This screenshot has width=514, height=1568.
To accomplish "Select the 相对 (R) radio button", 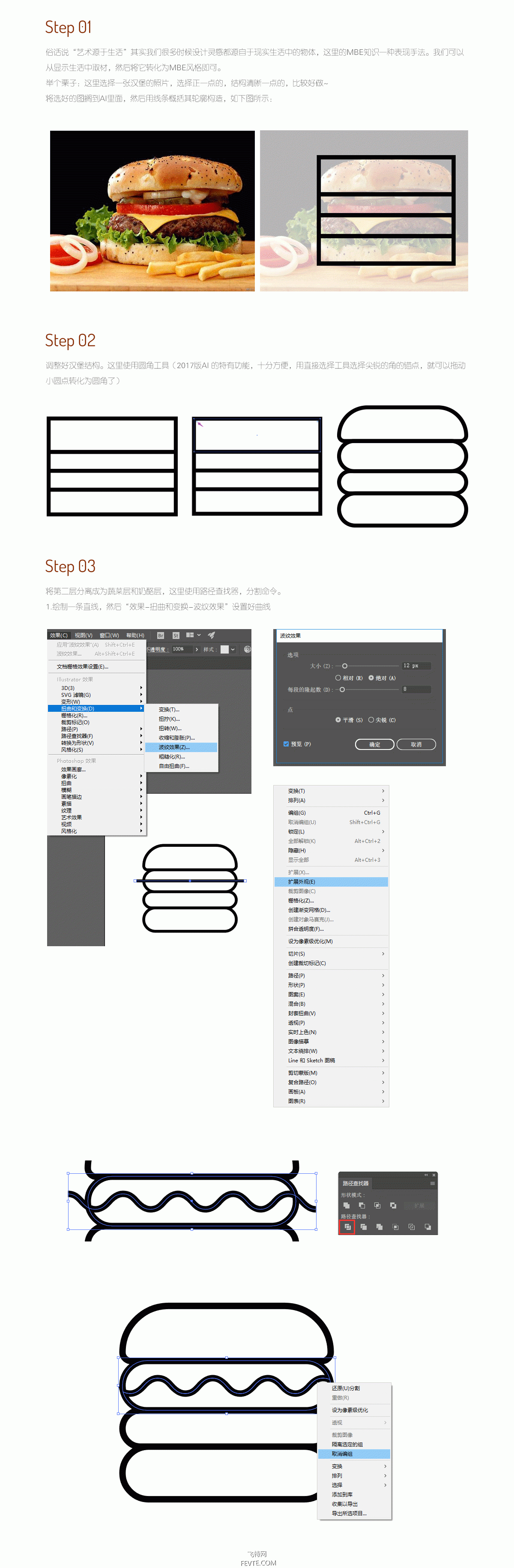I will [338, 678].
